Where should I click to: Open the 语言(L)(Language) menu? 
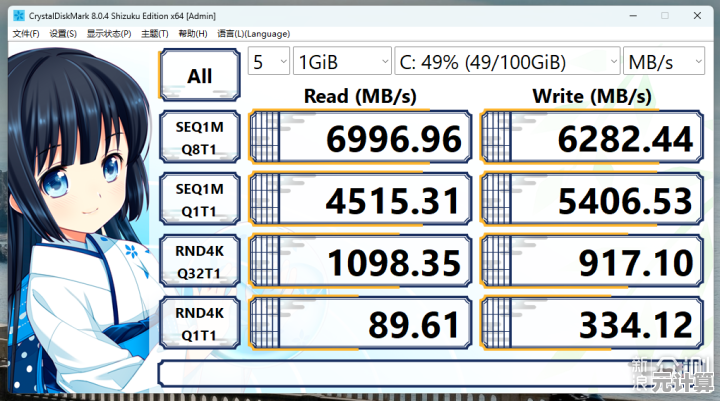(x=253, y=34)
